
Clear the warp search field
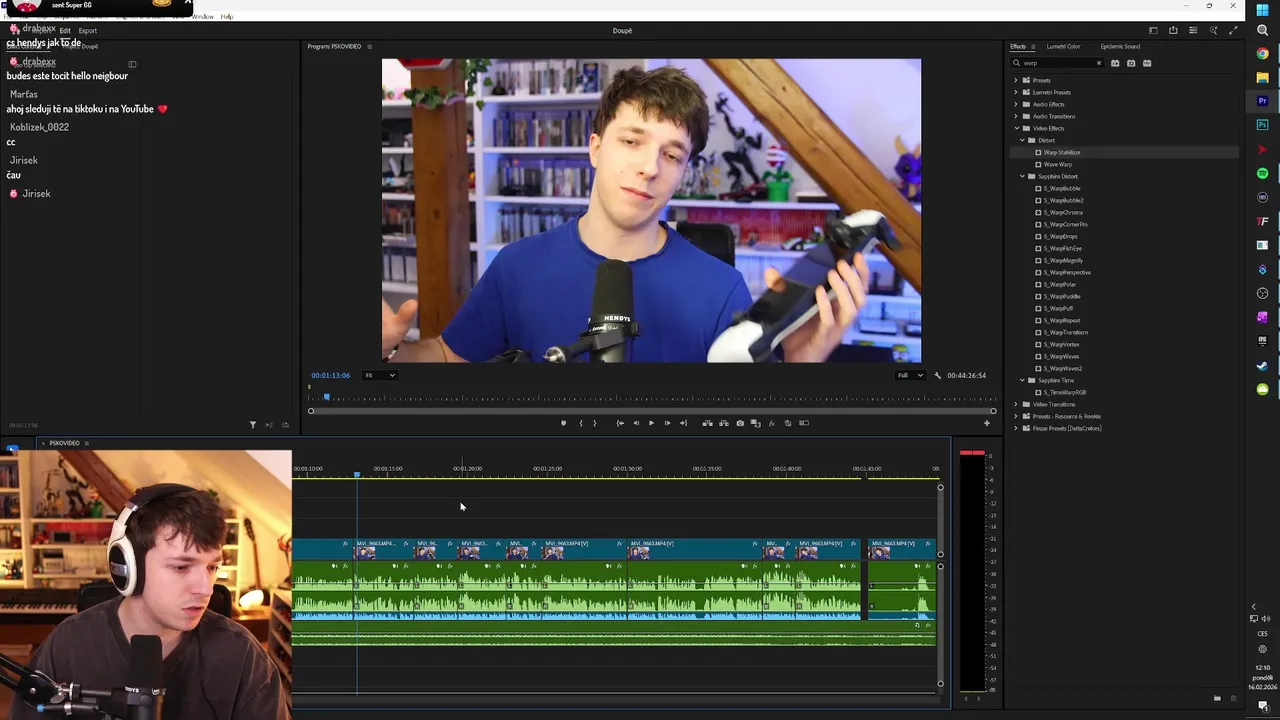point(1099,63)
